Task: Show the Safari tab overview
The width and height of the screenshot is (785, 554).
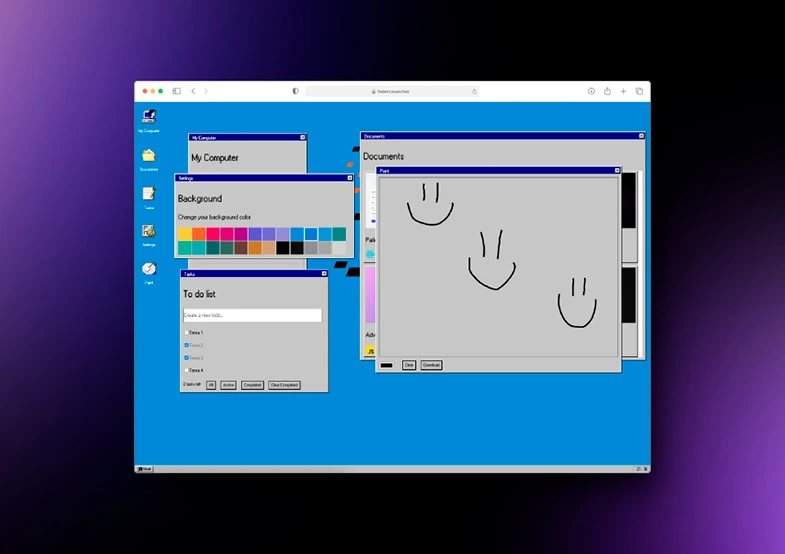Action: pos(639,91)
